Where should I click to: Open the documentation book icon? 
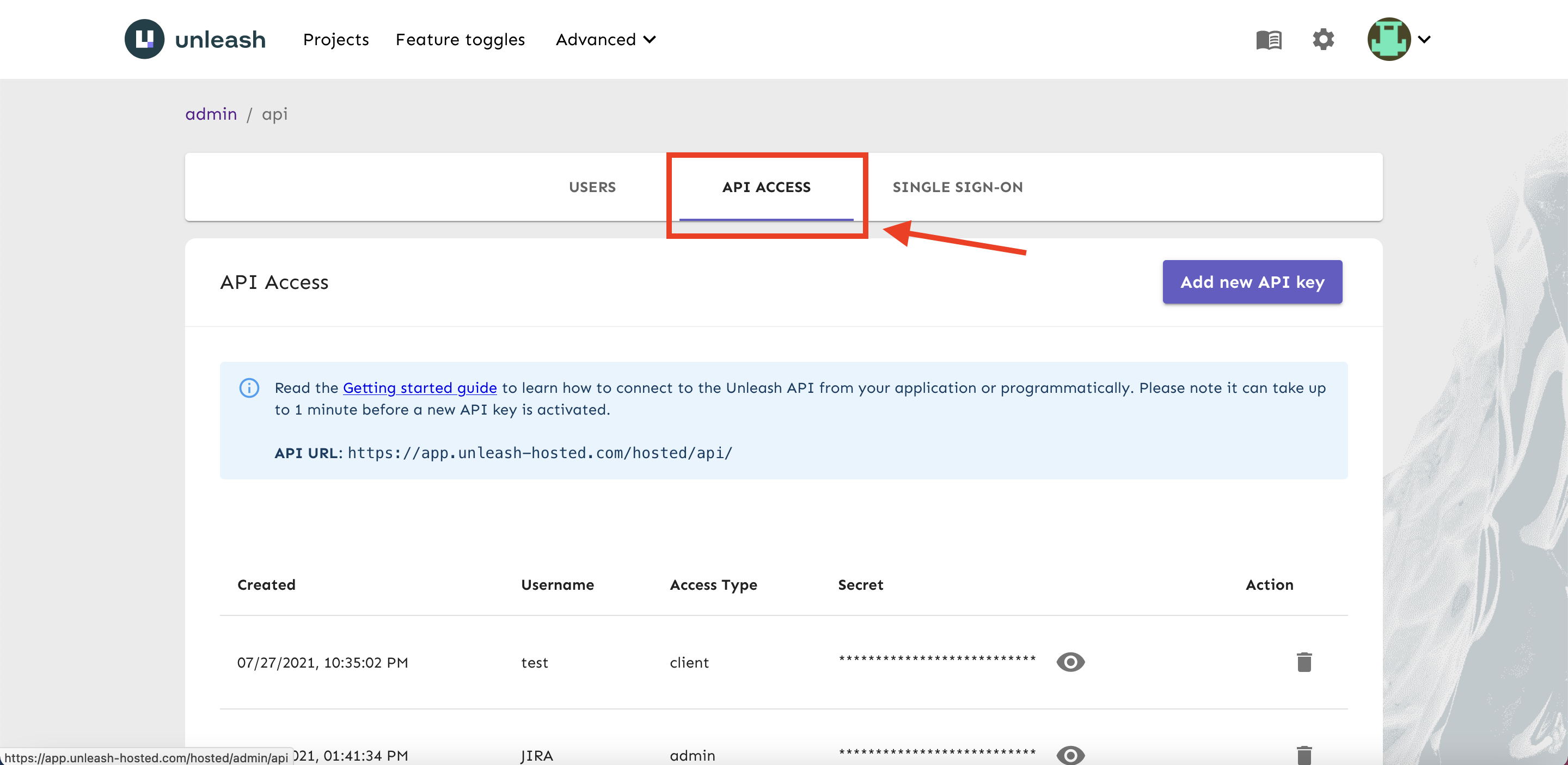click(1269, 40)
